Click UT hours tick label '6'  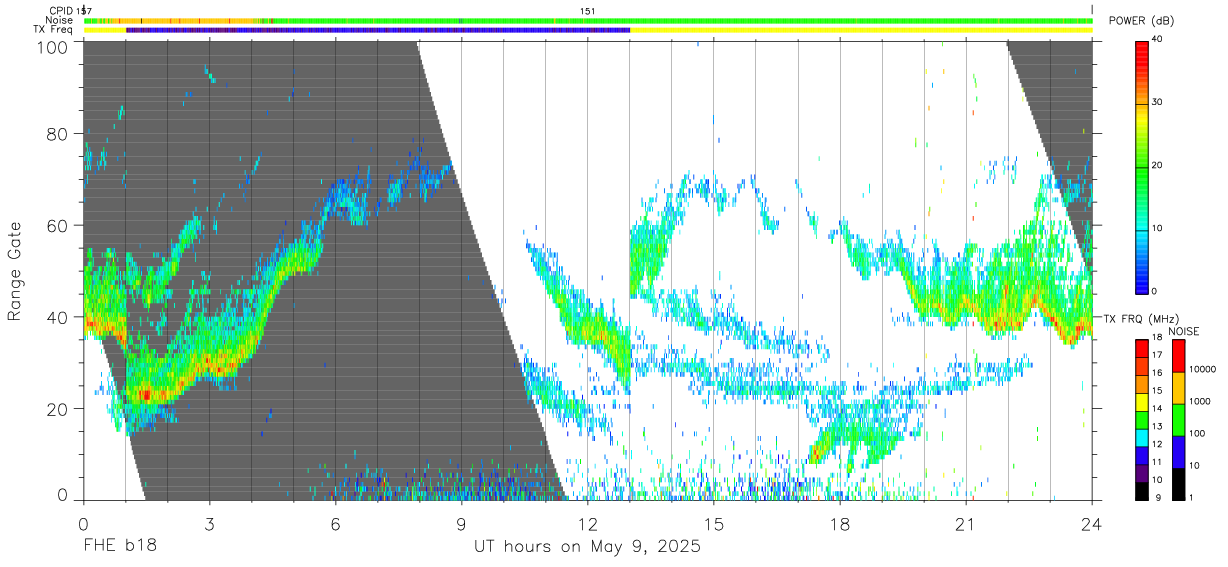tap(335, 524)
